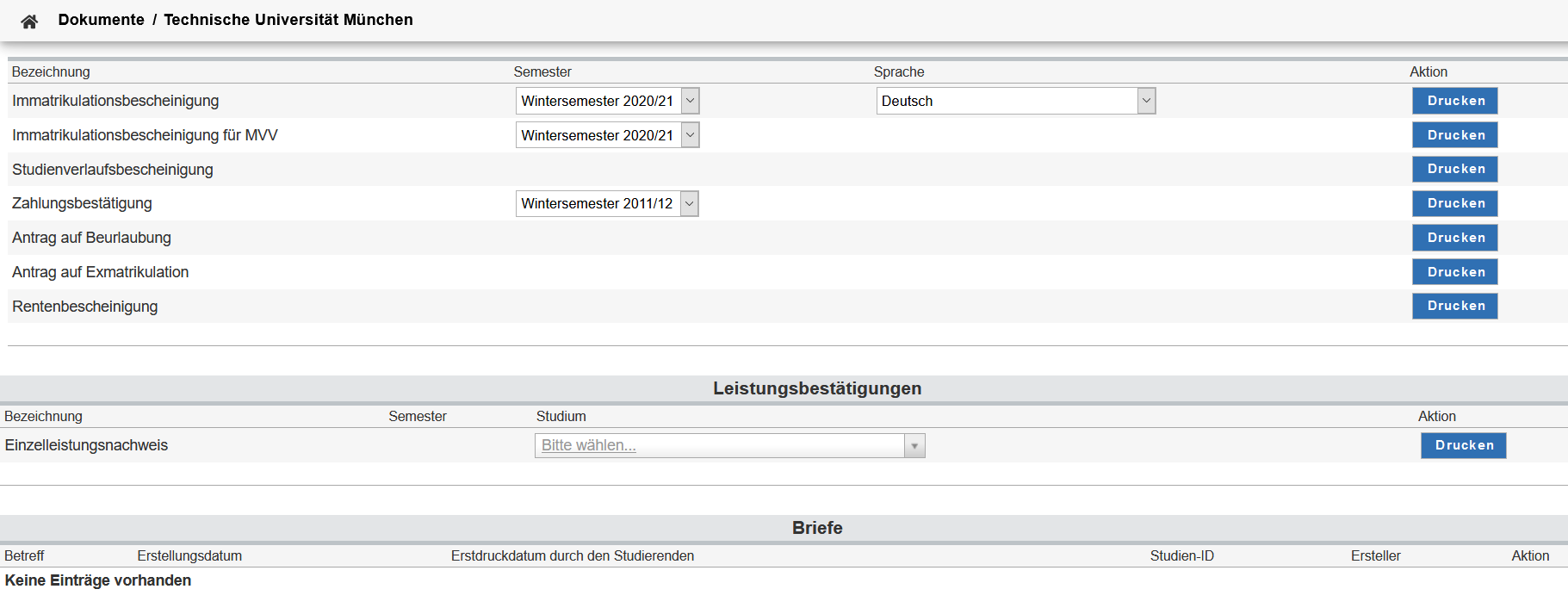Print the Immatrikulationsbescheinigung document
The height and width of the screenshot is (614, 1568).
point(1454,101)
